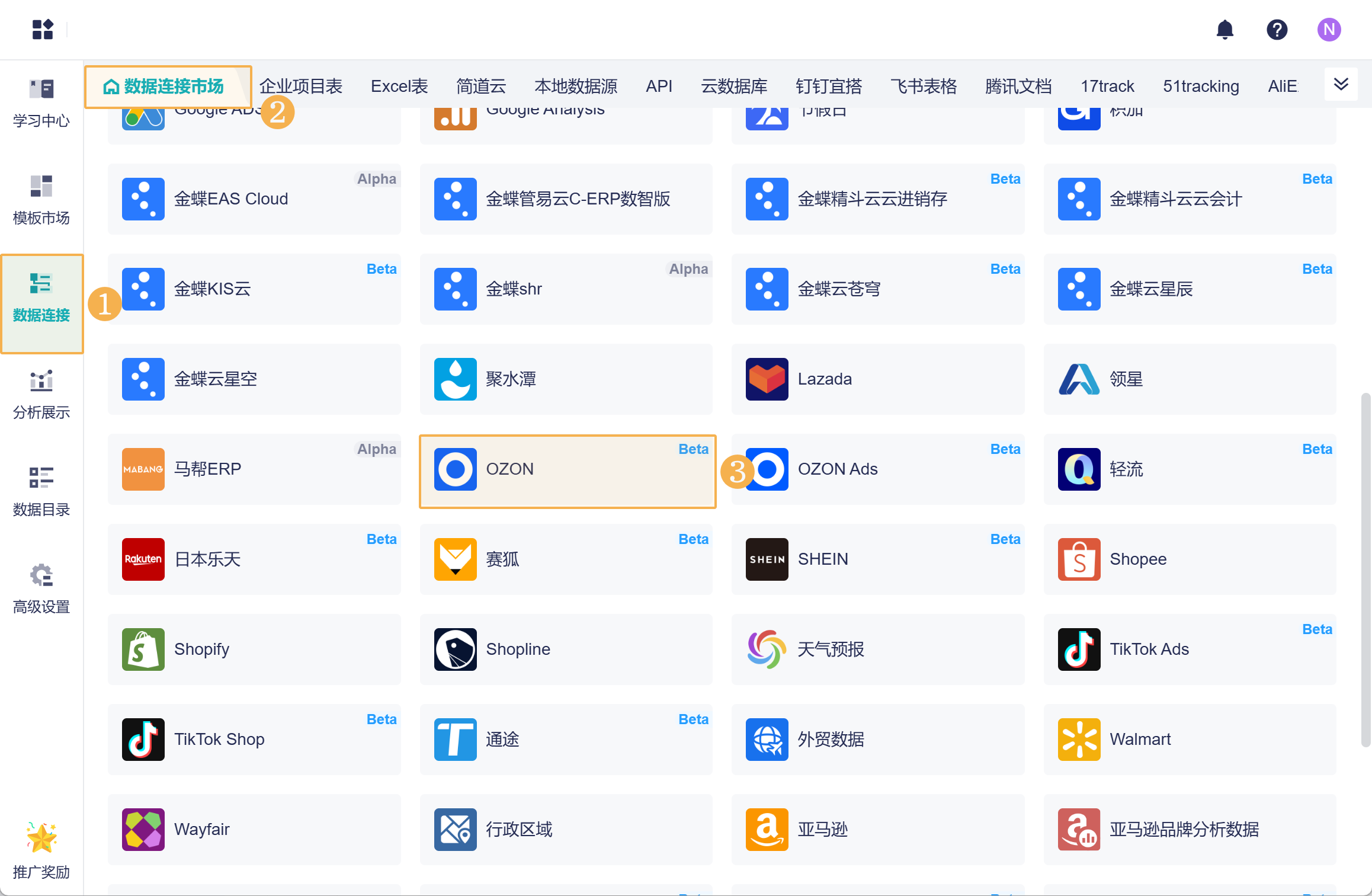Open 高级设置 in the sidebar
Viewport: 1372px width, 896px height.
click(41, 589)
